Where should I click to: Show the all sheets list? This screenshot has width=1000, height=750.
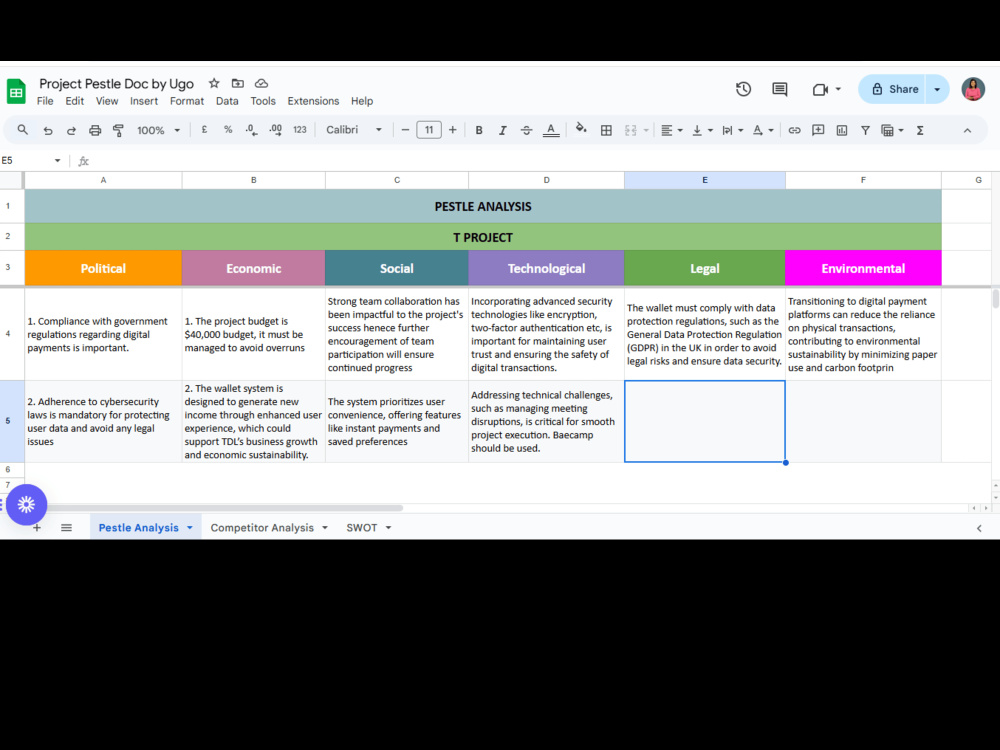[x=66, y=527]
